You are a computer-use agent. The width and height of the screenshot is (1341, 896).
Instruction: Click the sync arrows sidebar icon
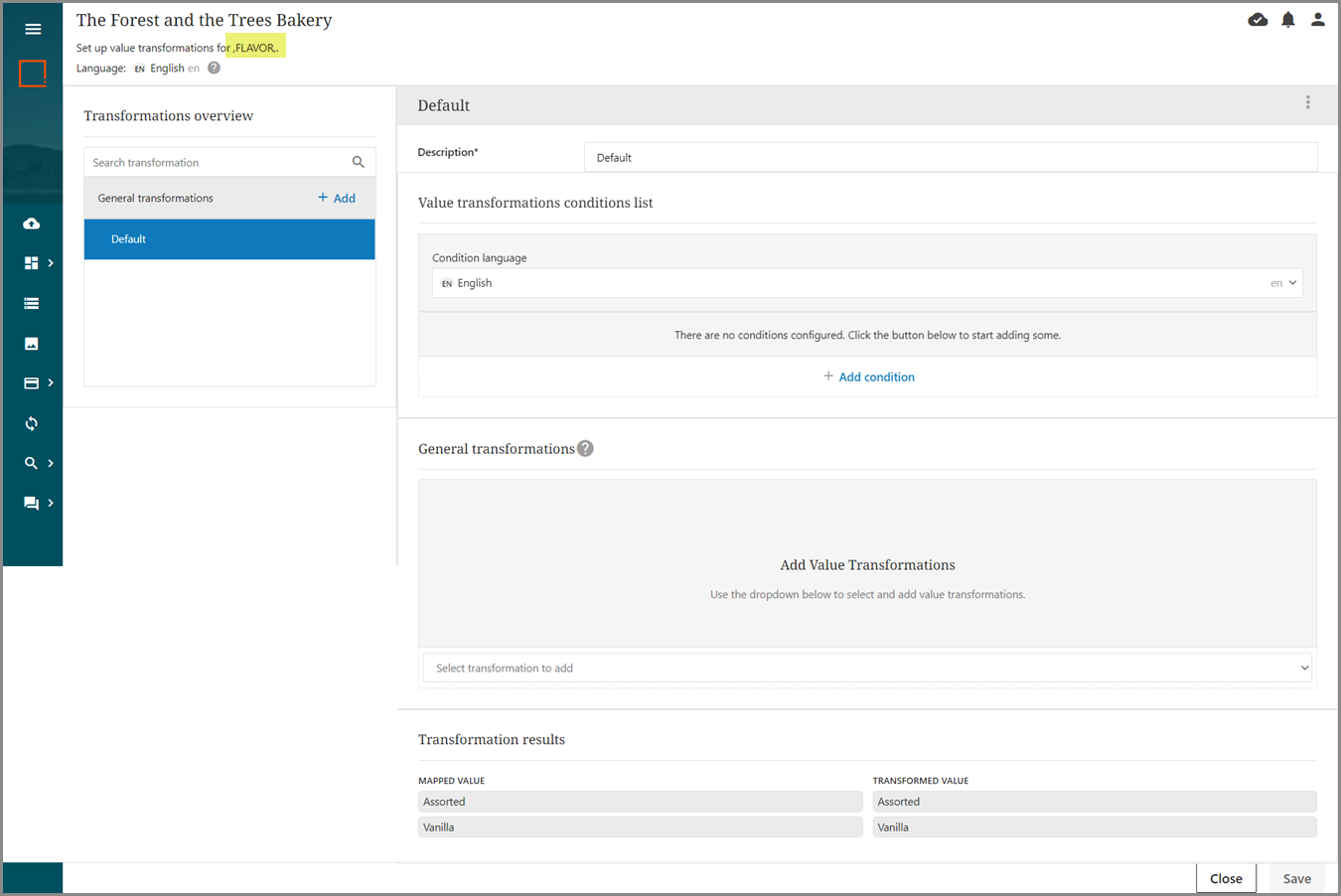pos(32,424)
